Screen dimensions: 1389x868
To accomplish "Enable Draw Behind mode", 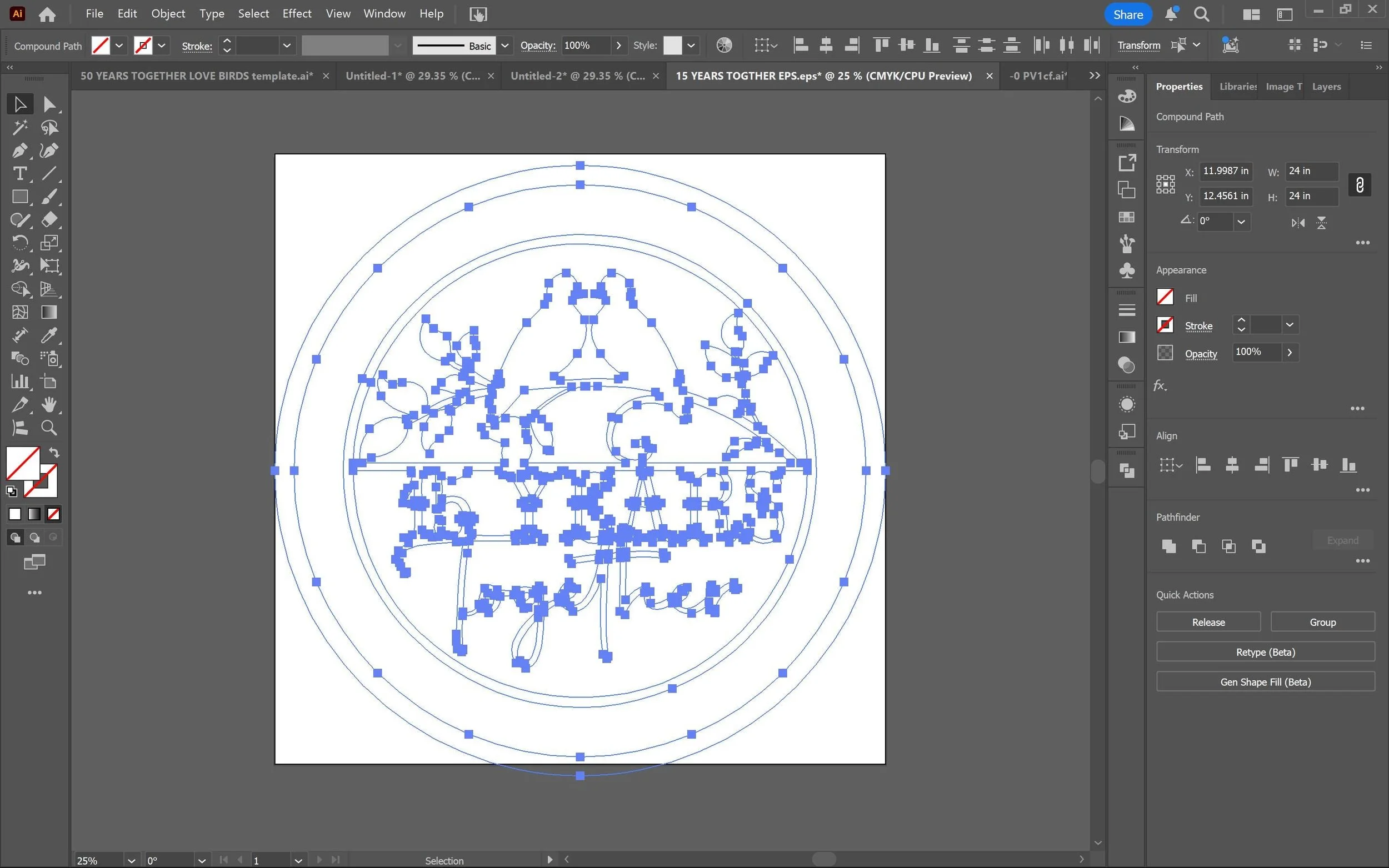I will pos(34,538).
